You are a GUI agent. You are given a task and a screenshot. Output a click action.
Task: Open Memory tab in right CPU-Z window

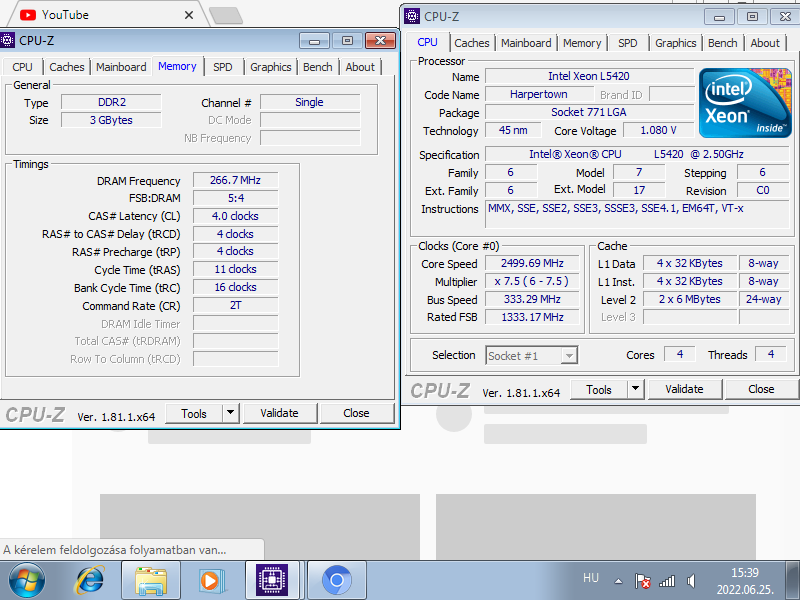click(582, 43)
